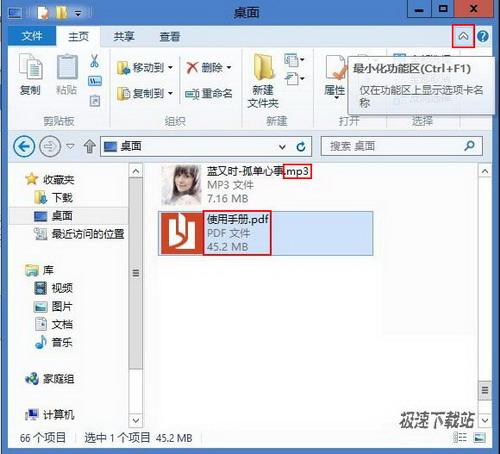Viewport: 500px width, 454px height.
Task: Switch to the View (查看) tab
Action: coord(170,36)
